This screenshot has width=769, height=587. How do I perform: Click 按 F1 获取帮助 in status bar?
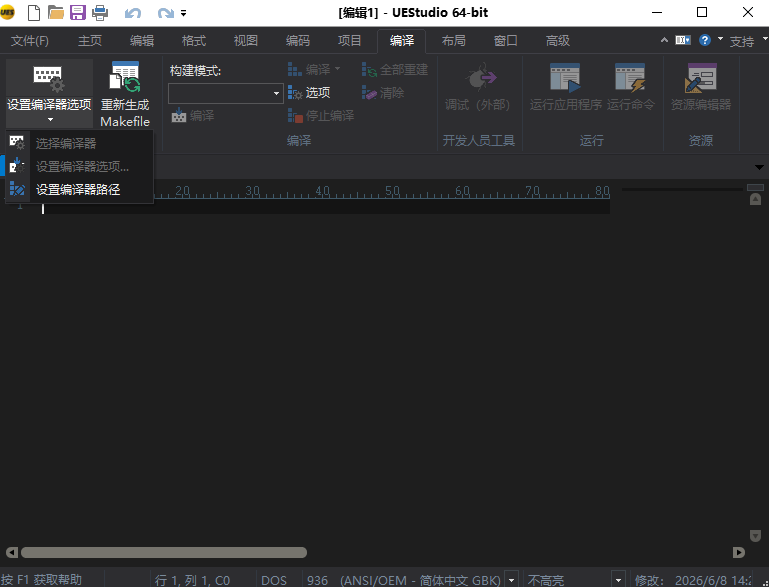coord(41,580)
